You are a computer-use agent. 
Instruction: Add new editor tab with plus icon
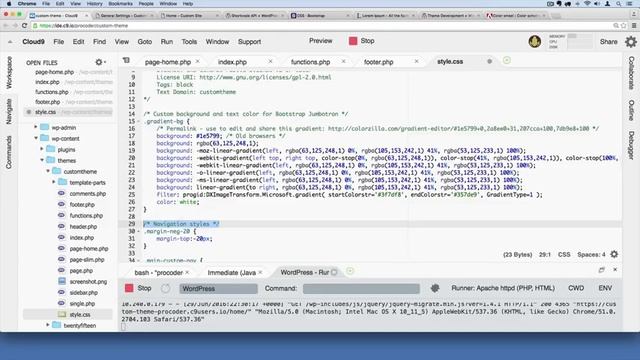pos(507,60)
